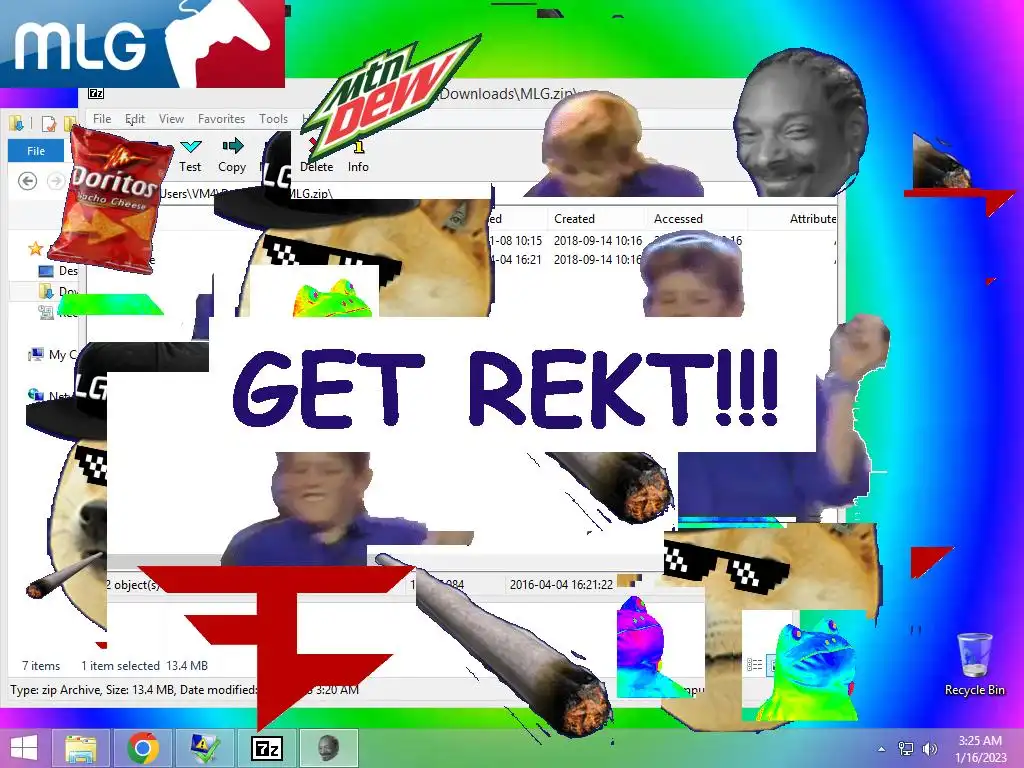This screenshot has height=768, width=1024.
Task: Show hidden tray icons arrow
Action: click(882, 749)
